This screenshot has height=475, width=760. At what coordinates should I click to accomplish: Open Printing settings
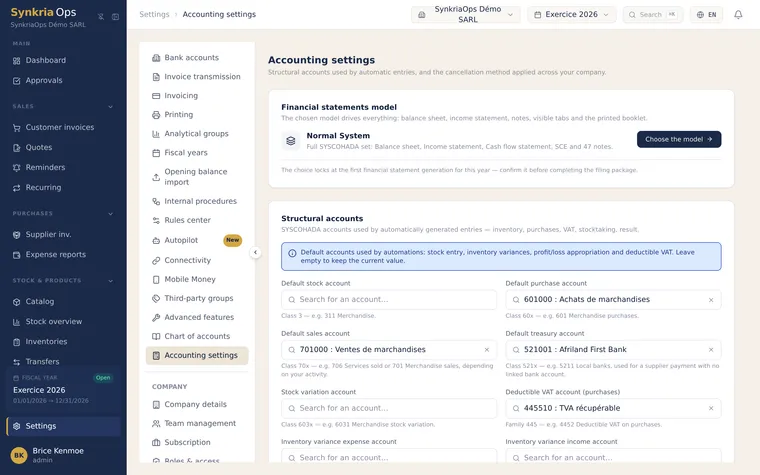tap(197, 115)
